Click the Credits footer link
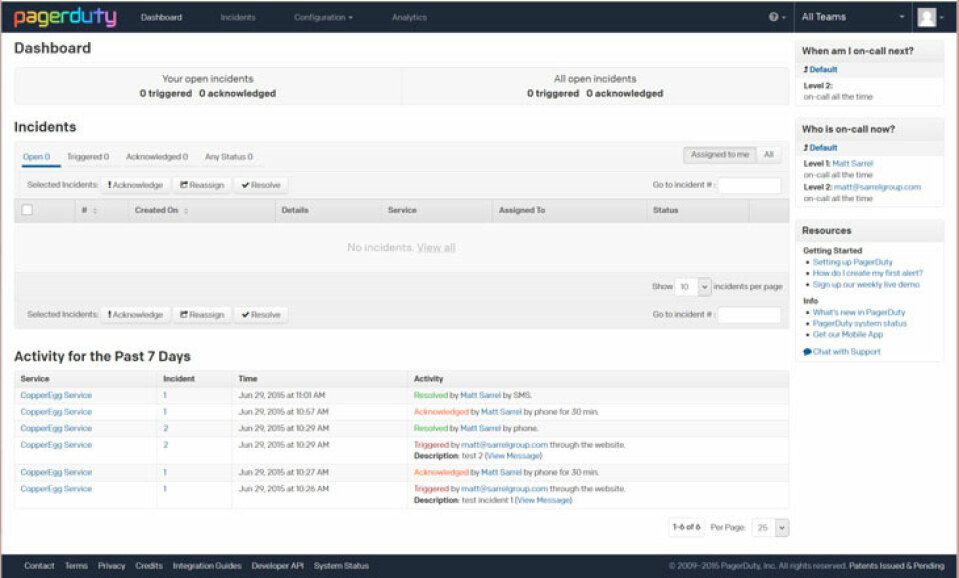 (x=149, y=566)
